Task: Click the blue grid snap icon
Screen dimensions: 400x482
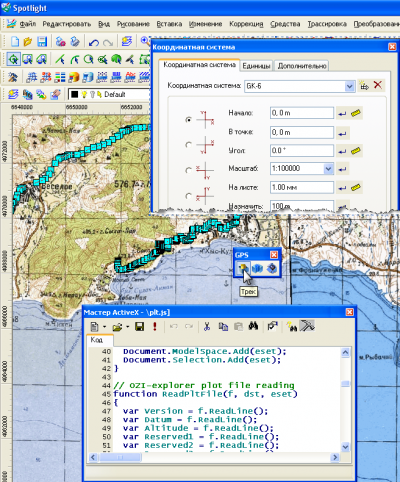Action: (x=32, y=77)
